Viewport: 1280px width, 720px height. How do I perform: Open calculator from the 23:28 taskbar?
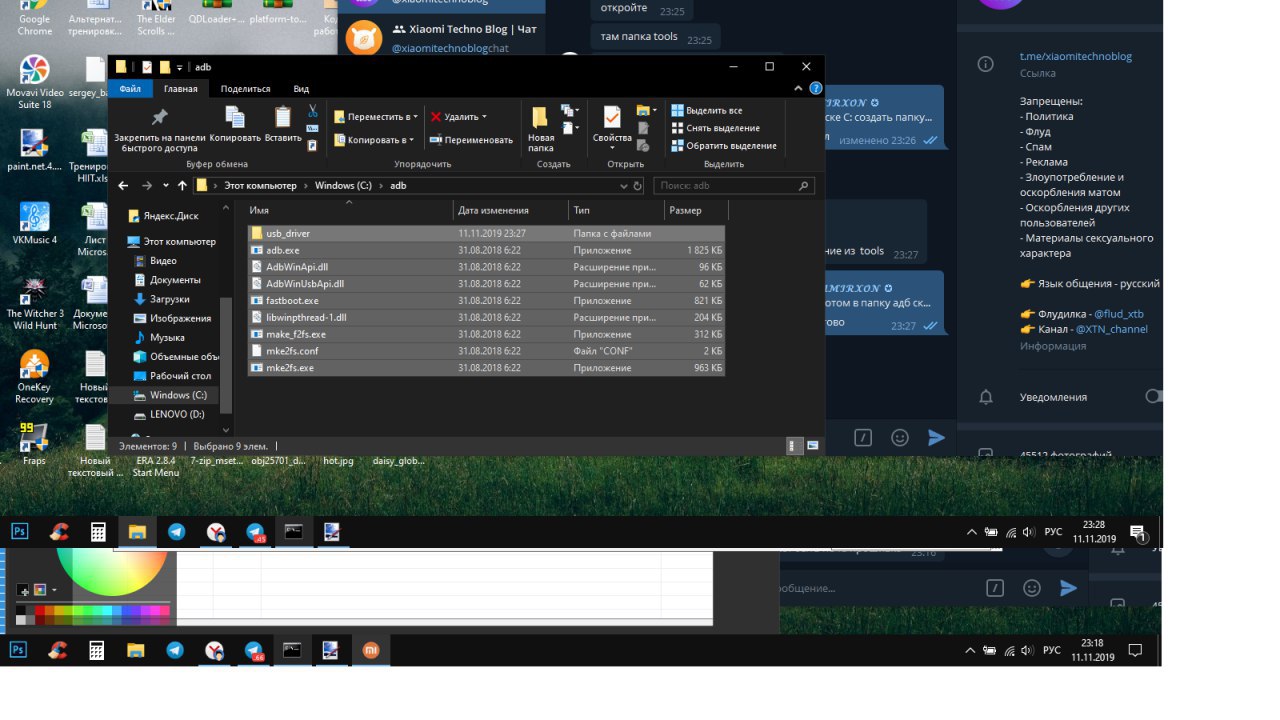98,532
